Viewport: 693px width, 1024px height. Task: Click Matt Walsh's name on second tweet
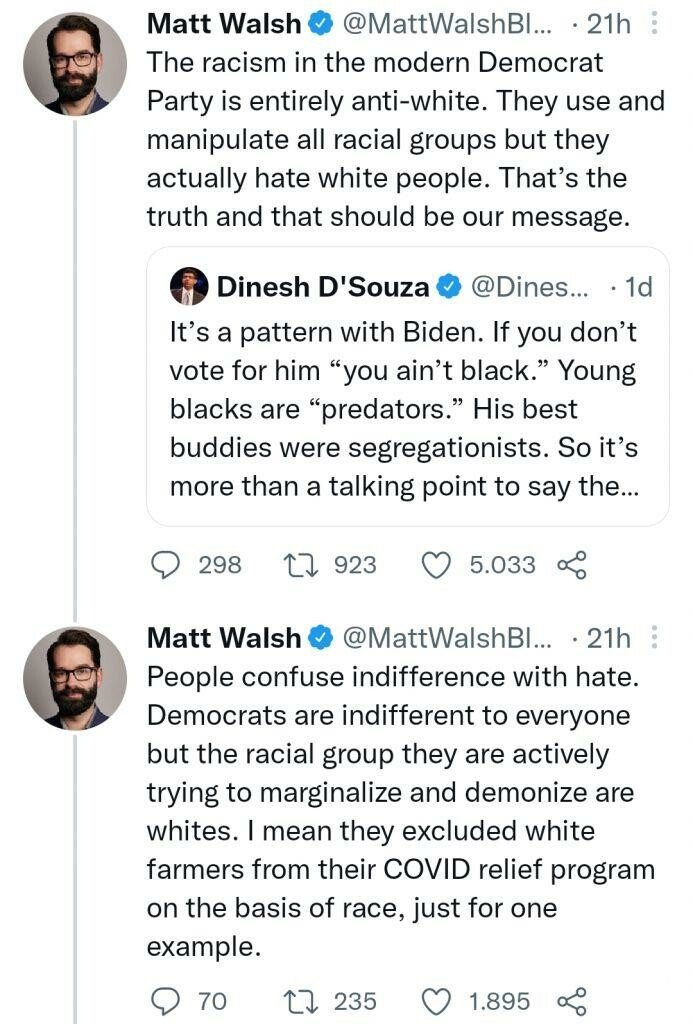[x=224, y=638]
